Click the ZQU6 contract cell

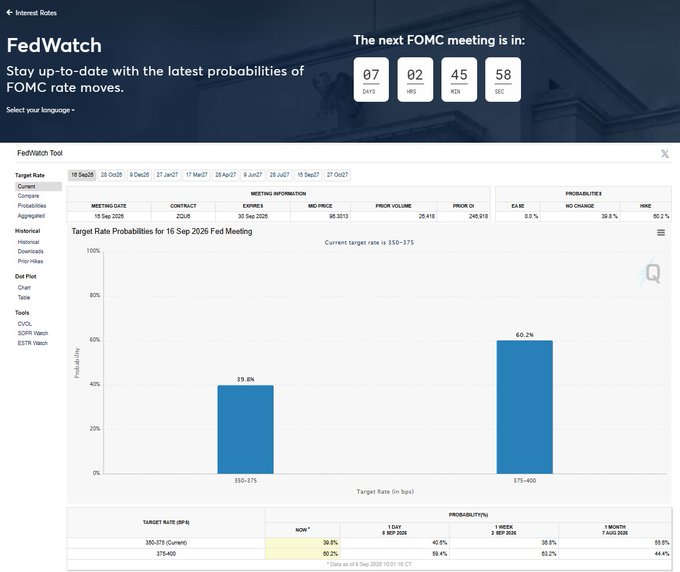coord(183,216)
